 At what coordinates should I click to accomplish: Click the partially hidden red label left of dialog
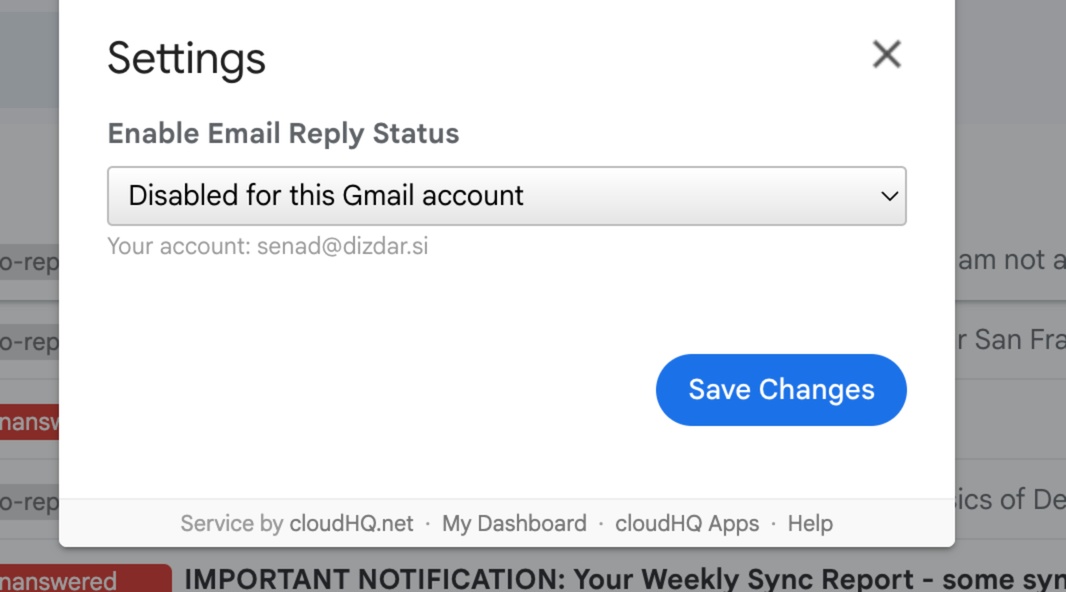29,422
